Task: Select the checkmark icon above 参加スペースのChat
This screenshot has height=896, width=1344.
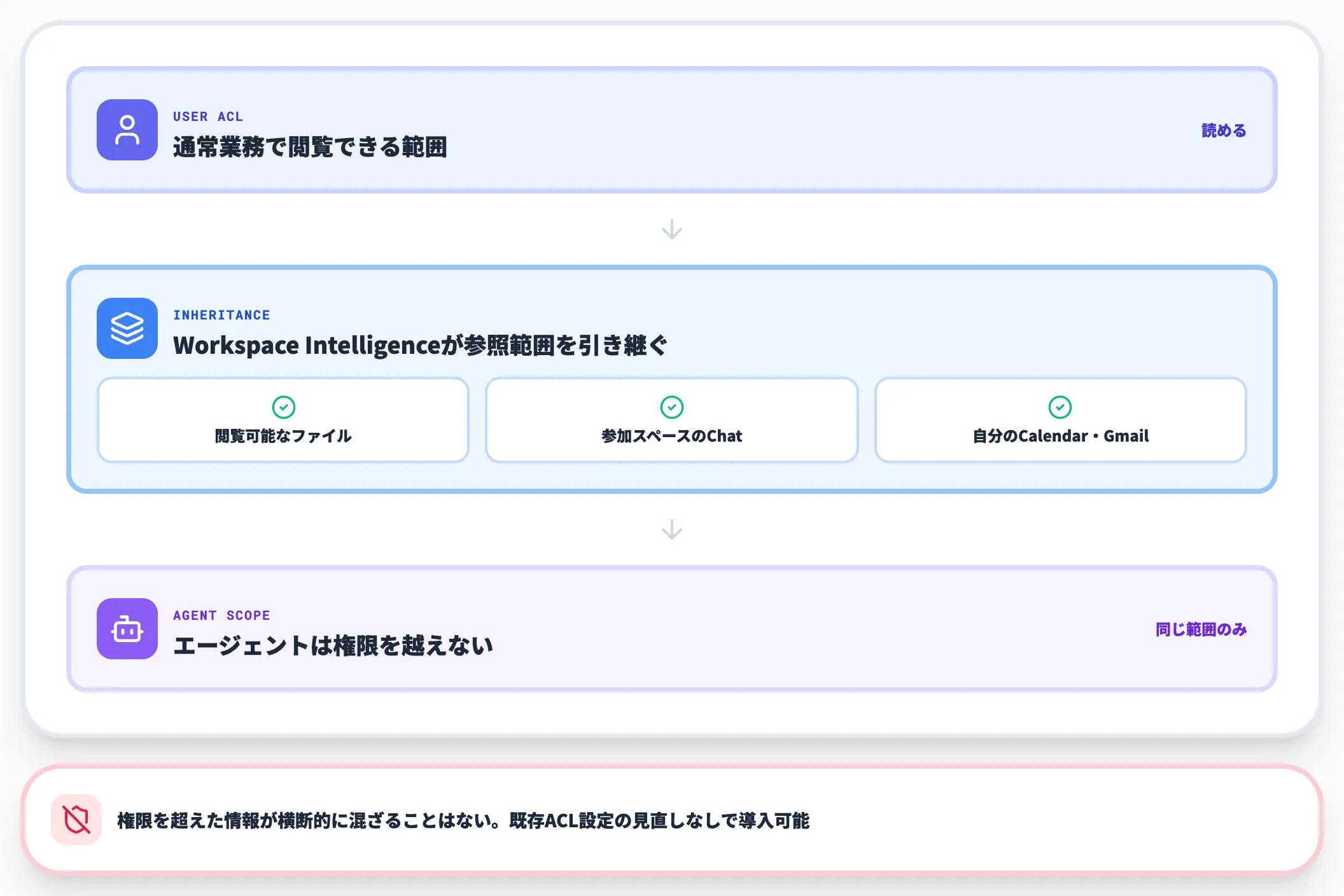Action: pos(672,407)
